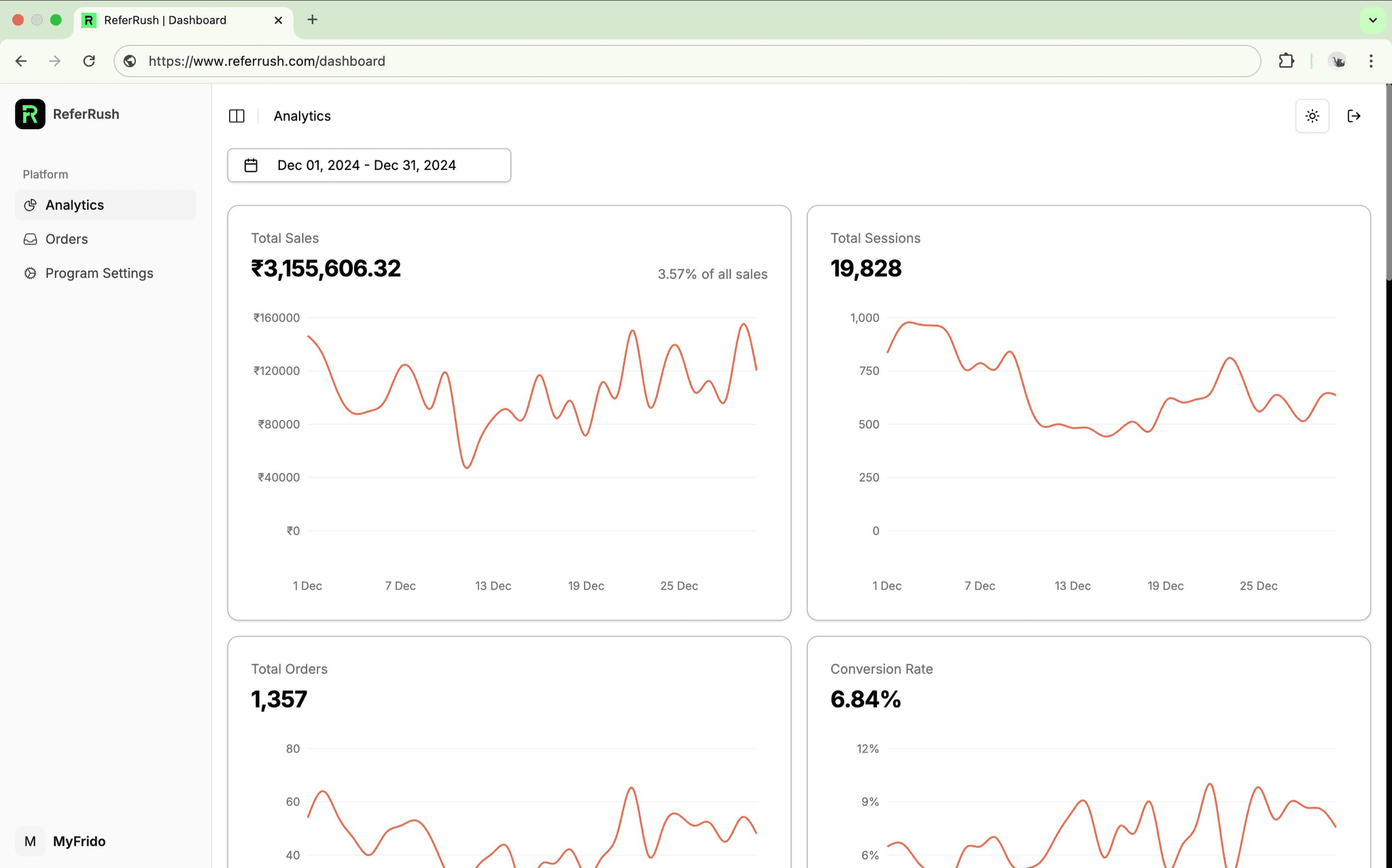The width and height of the screenshot is (1392, 868).
Task: Click the 1,000 axis label on Sessions chart
Action: (865, 317)
